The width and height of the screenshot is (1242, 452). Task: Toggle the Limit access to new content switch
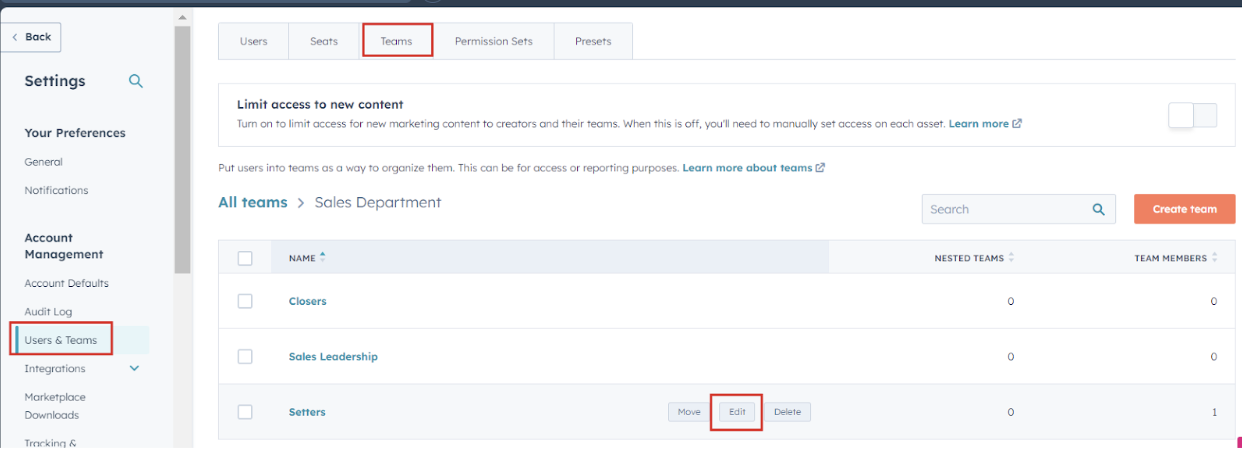[1192, 115]
